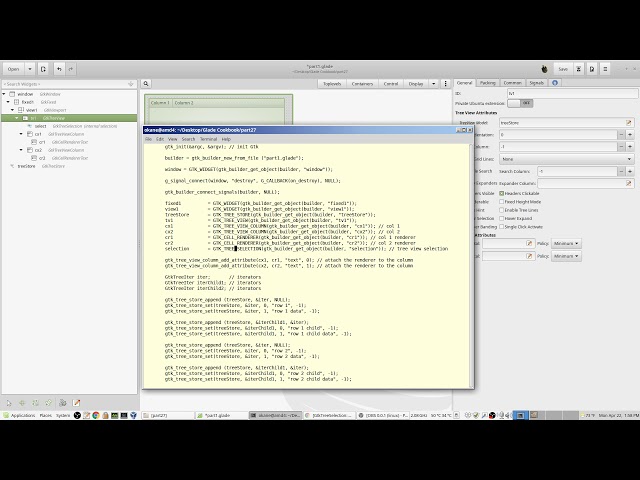Open the recent files arrow next to Open
Image resolution: width=640 pixels, height=480 pixels.
tap(30, 69)
